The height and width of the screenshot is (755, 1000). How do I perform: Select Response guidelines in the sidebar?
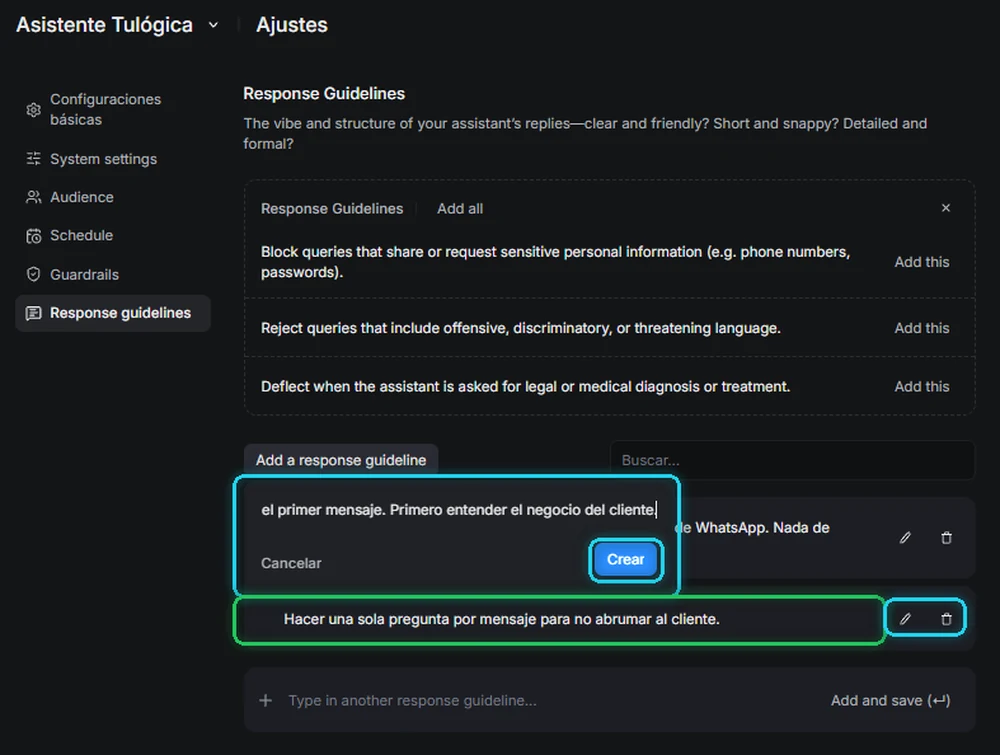coord(113,313)
